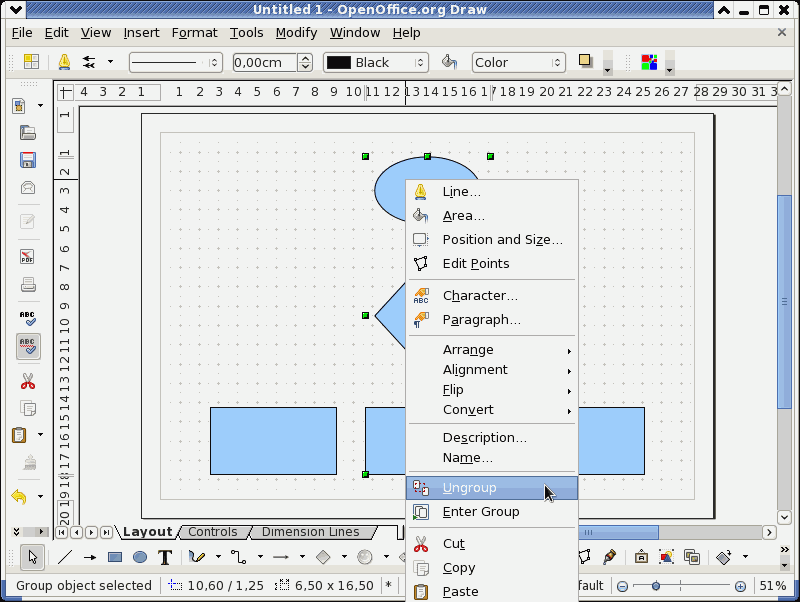Open the Undo history dropdown arrow
The width and height of the screenshot is (800, 602).
point(40,496)
